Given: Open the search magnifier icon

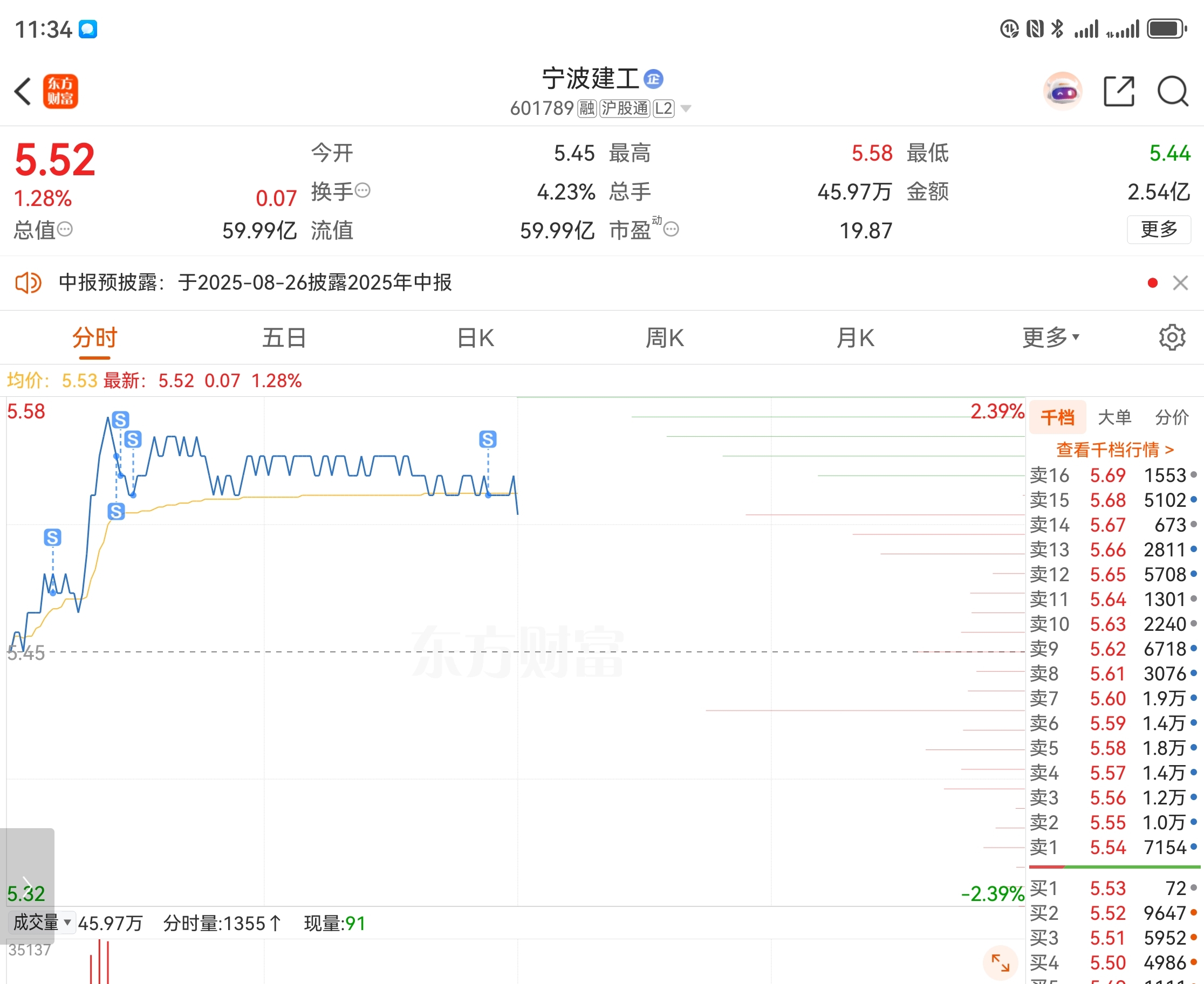Looking at the screenshot, I should point(1173,91).
